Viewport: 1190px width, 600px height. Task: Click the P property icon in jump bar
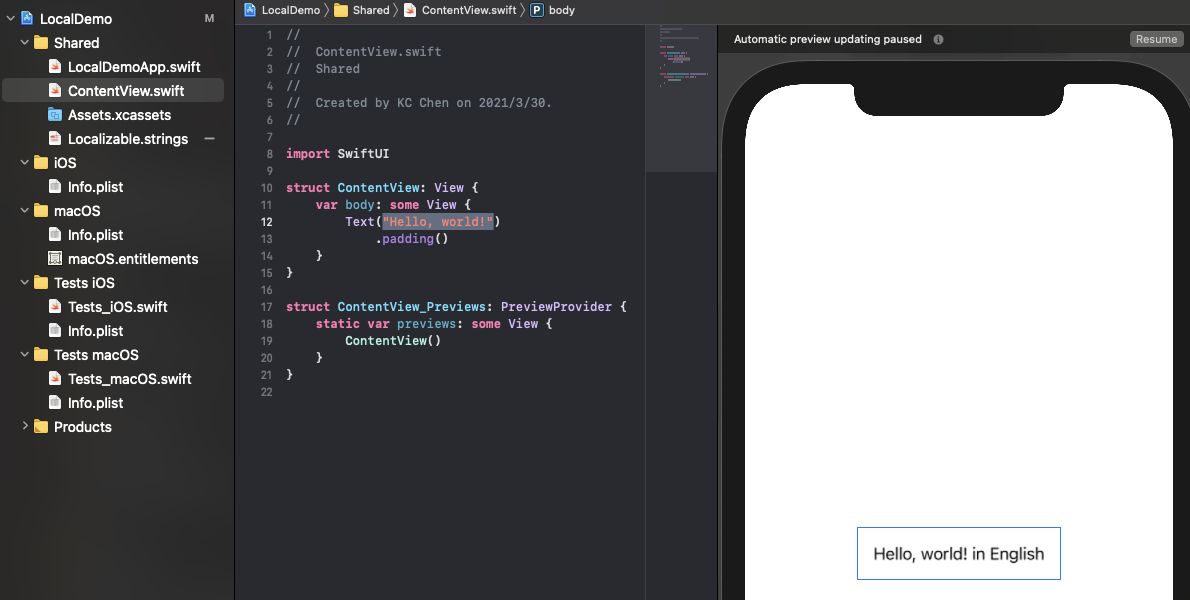click(x=537, y=10)
